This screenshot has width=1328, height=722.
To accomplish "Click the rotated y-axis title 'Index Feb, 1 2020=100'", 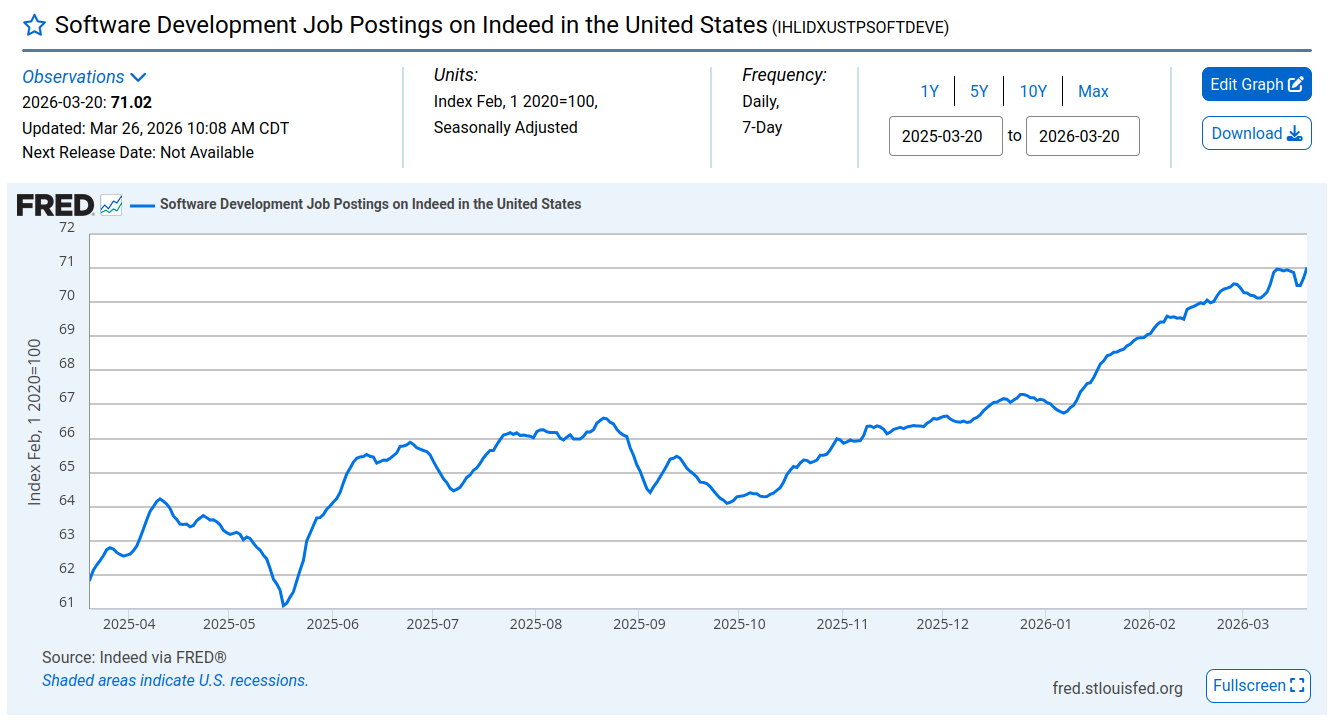I will (x=35, y=421).
